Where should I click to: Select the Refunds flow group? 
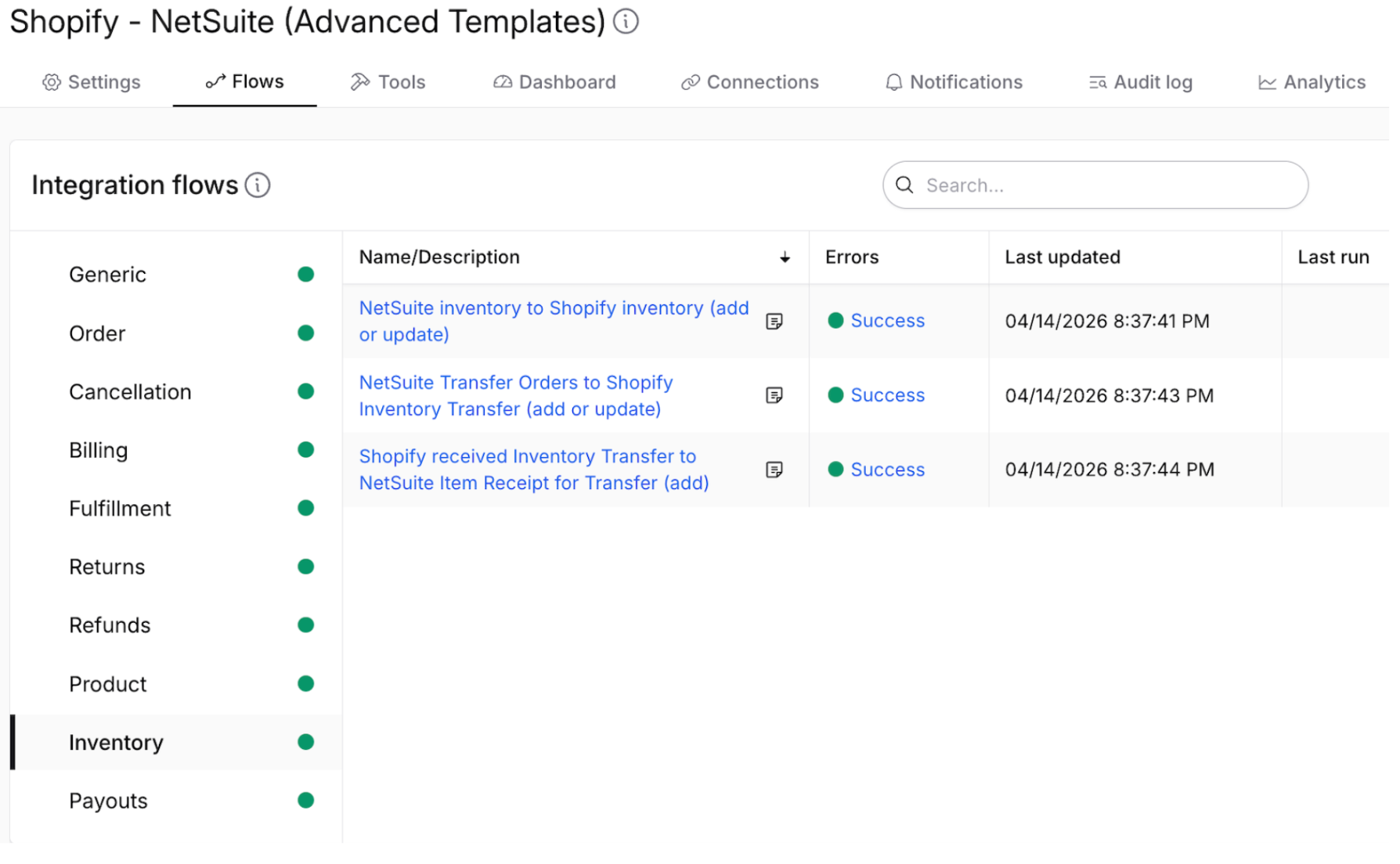176,625
